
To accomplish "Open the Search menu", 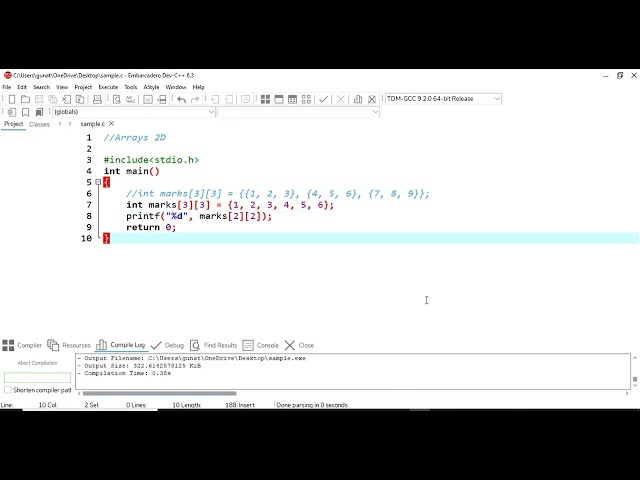I will (42, 87).
